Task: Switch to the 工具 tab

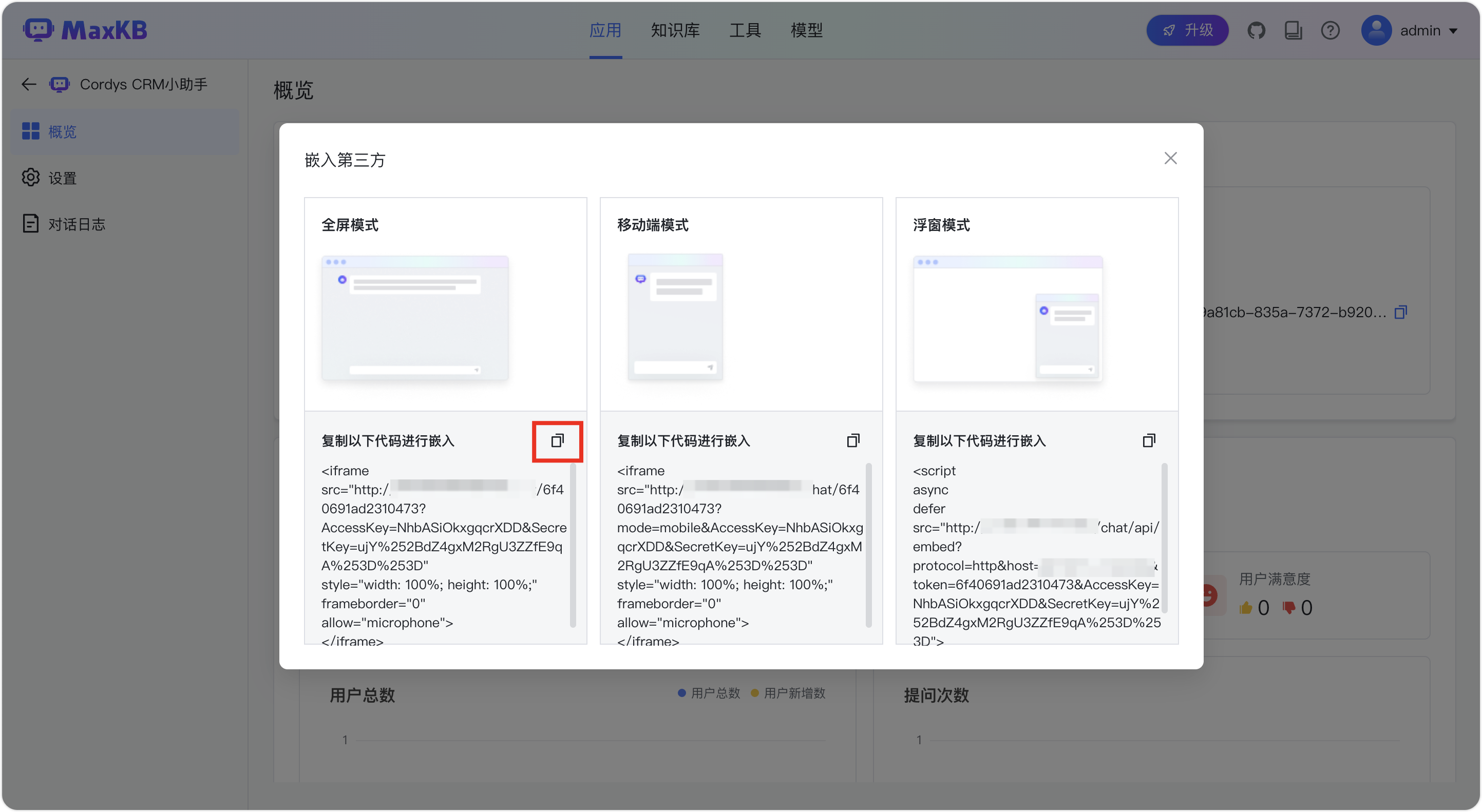Action: [745, 30]
